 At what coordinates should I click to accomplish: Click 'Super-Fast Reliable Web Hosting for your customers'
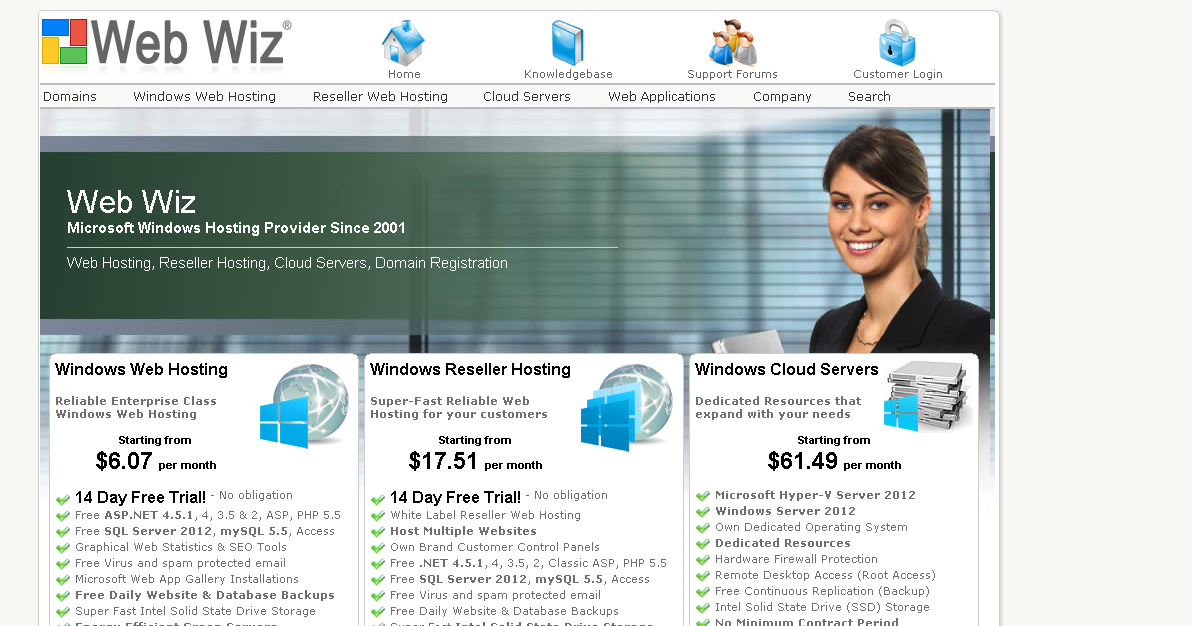[458, 408]
